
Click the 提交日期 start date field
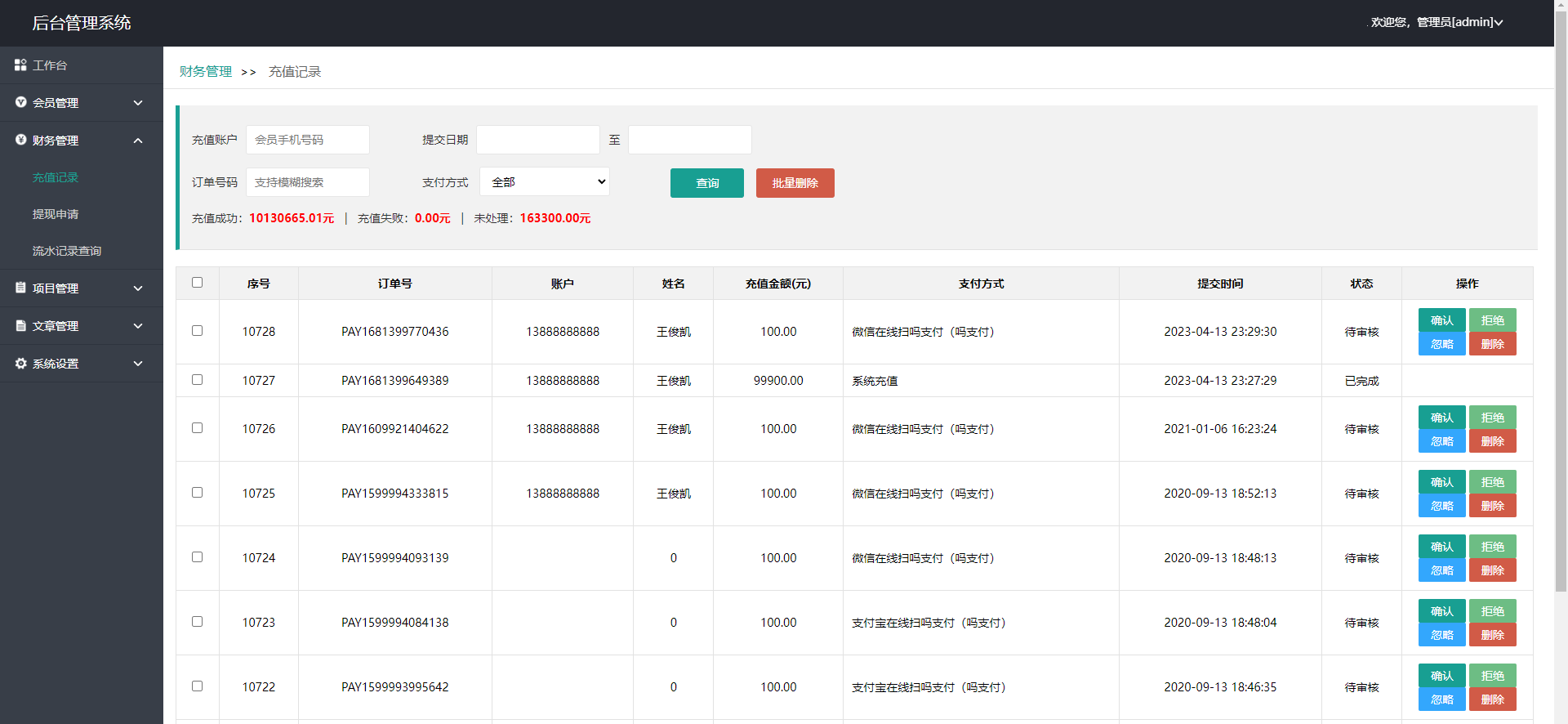[x=538, y=140]
